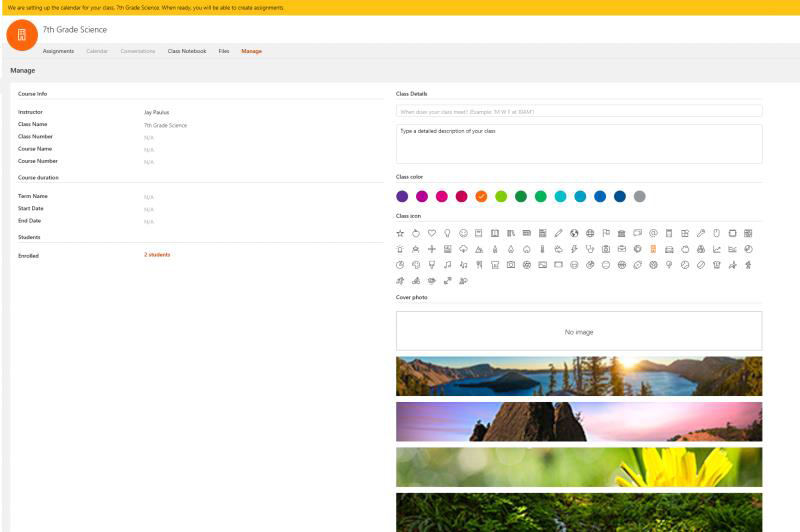800x532 pixels.
Task: Select the purple class color
Action: click(402, 196)
